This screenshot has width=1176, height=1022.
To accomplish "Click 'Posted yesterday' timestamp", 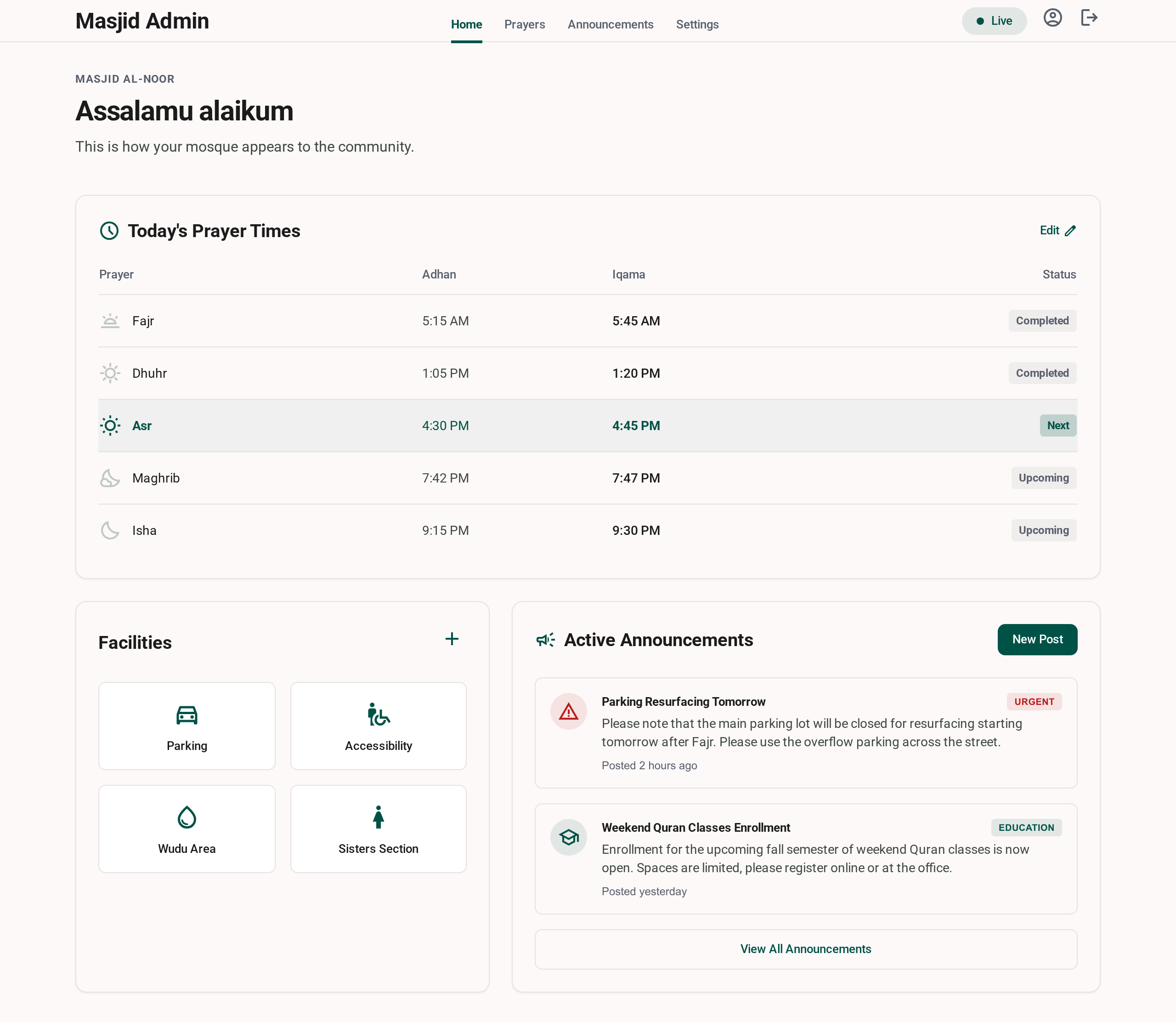I will coord(644,891).
